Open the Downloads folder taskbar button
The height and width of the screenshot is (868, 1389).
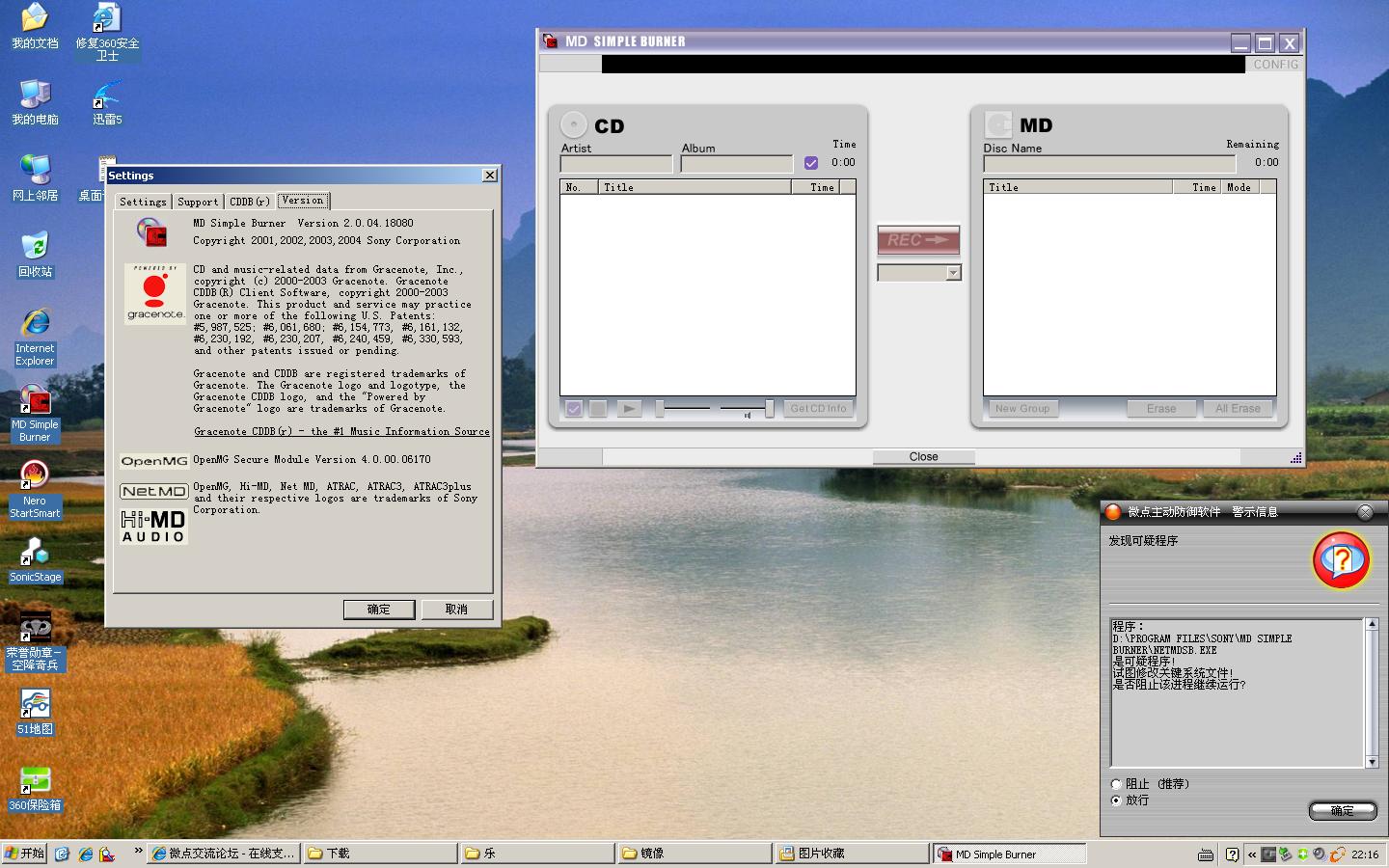tap(380, 854)
